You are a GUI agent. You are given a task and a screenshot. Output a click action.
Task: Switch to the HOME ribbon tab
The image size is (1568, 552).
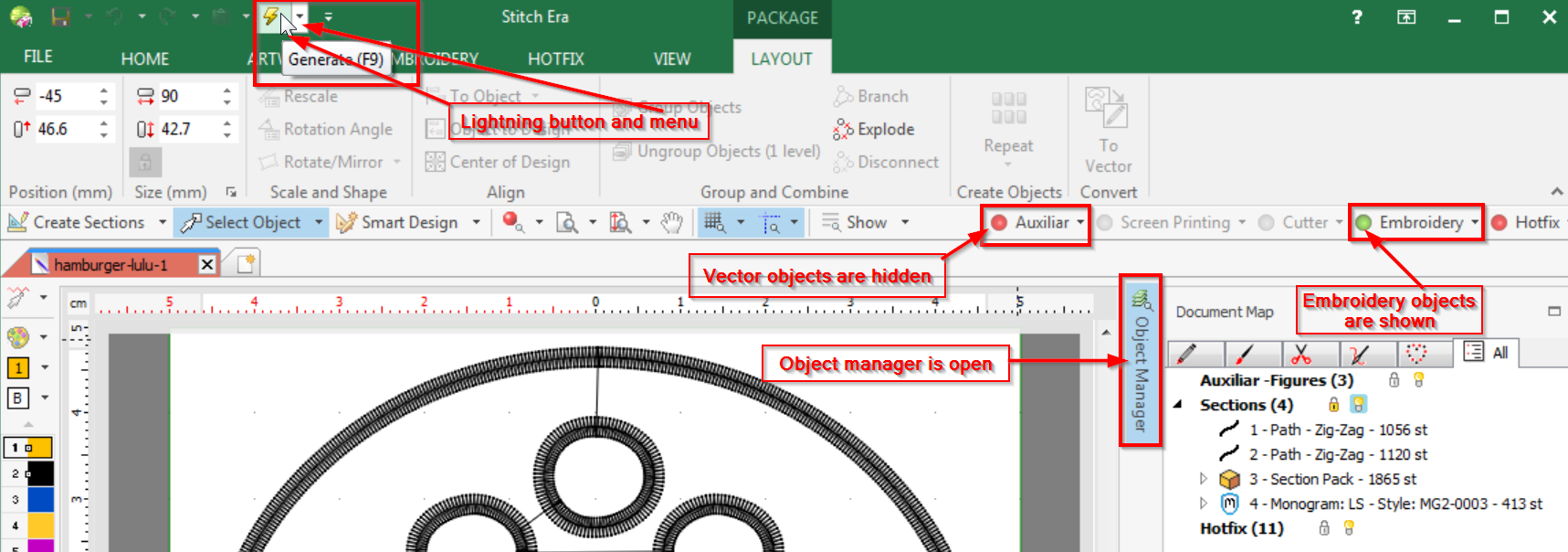[144, 58]
